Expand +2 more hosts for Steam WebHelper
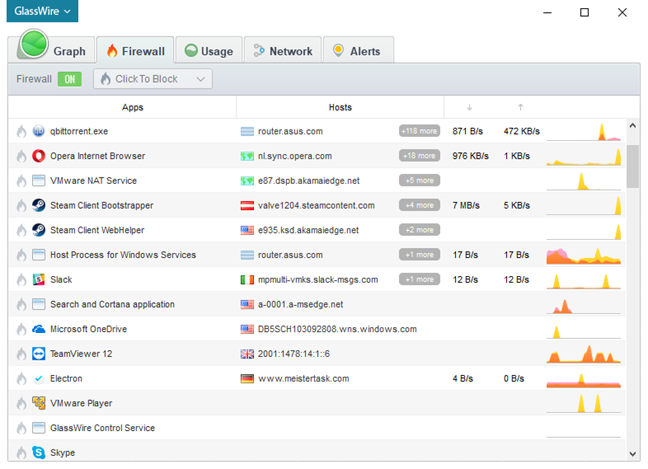Viewport: 648px width, 469px height. point(419,230)
